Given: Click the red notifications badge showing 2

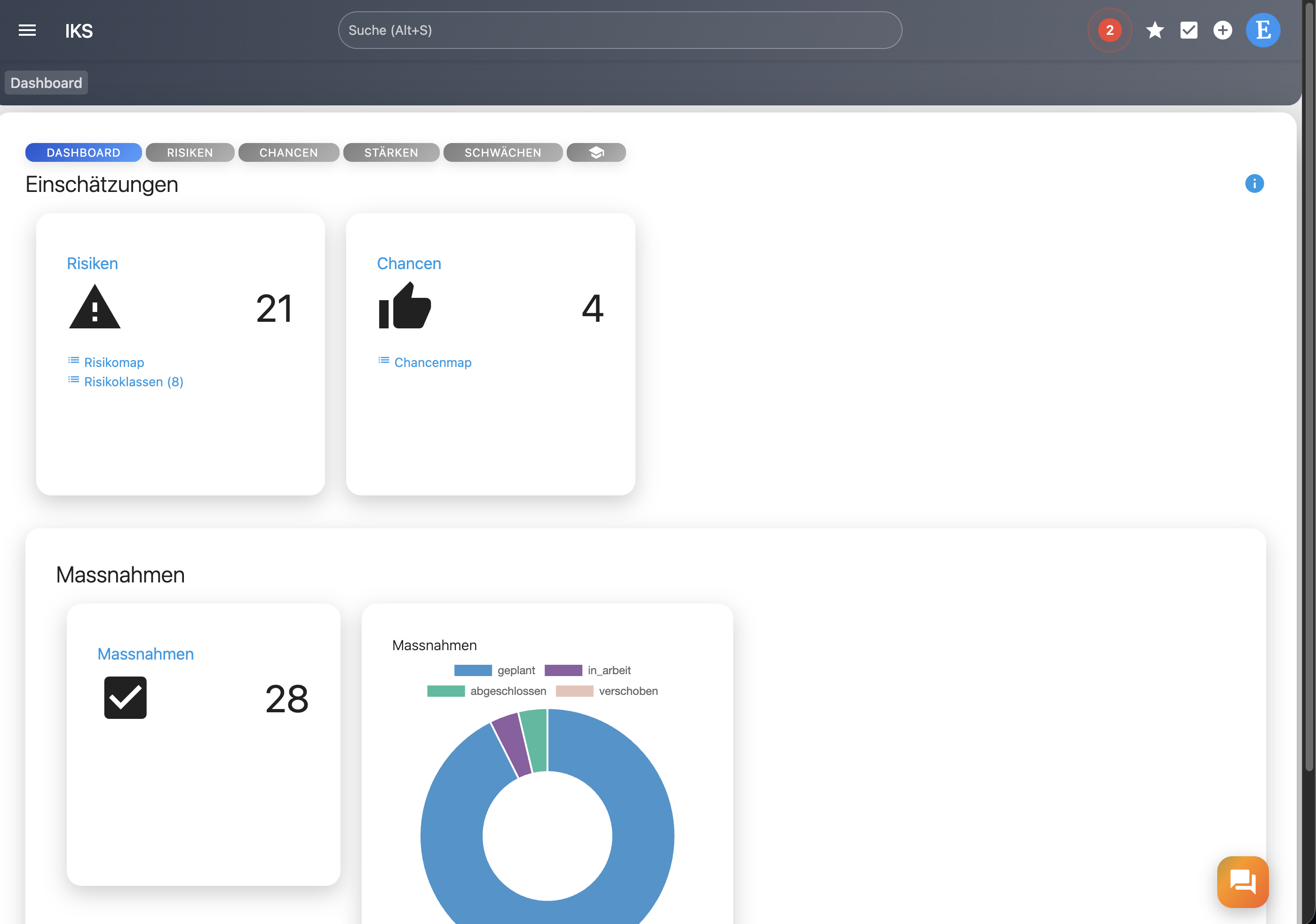Looking at the screenshot, I should pyautogui.click(x=1109, y=31).
